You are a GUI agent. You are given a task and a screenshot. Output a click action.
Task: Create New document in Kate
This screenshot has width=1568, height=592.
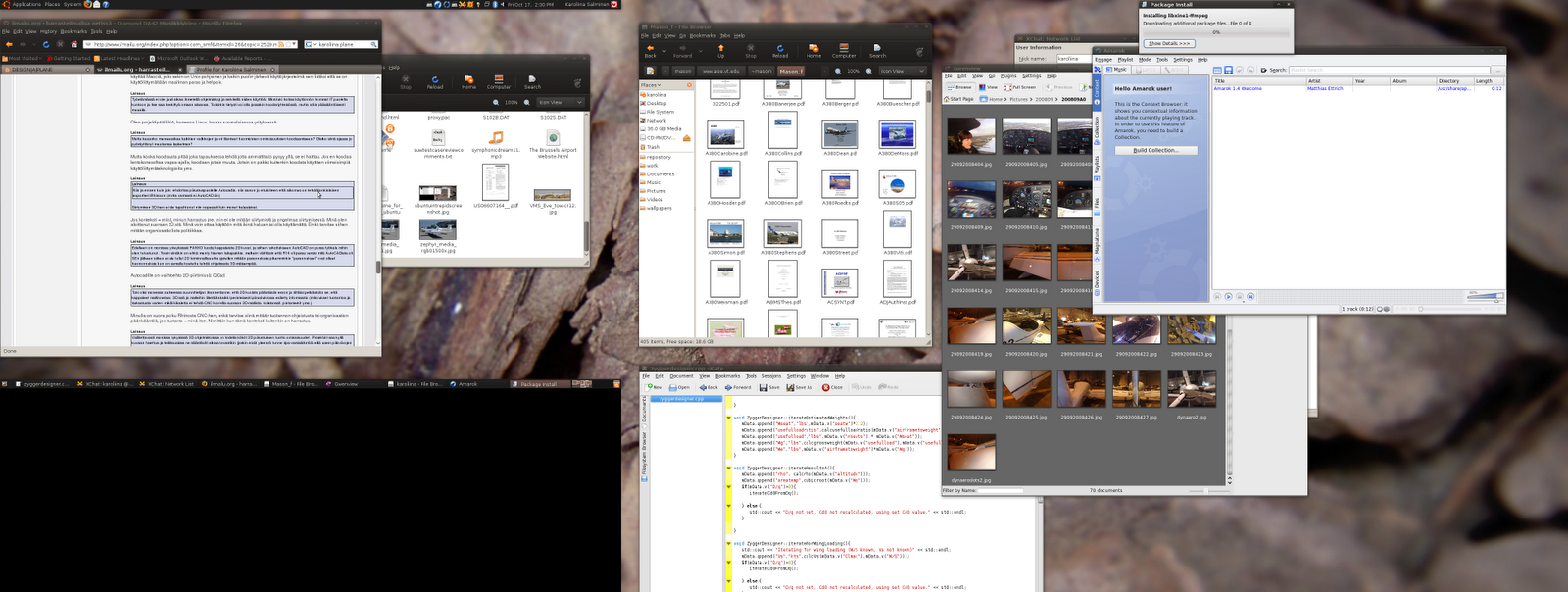pos(655,387)
